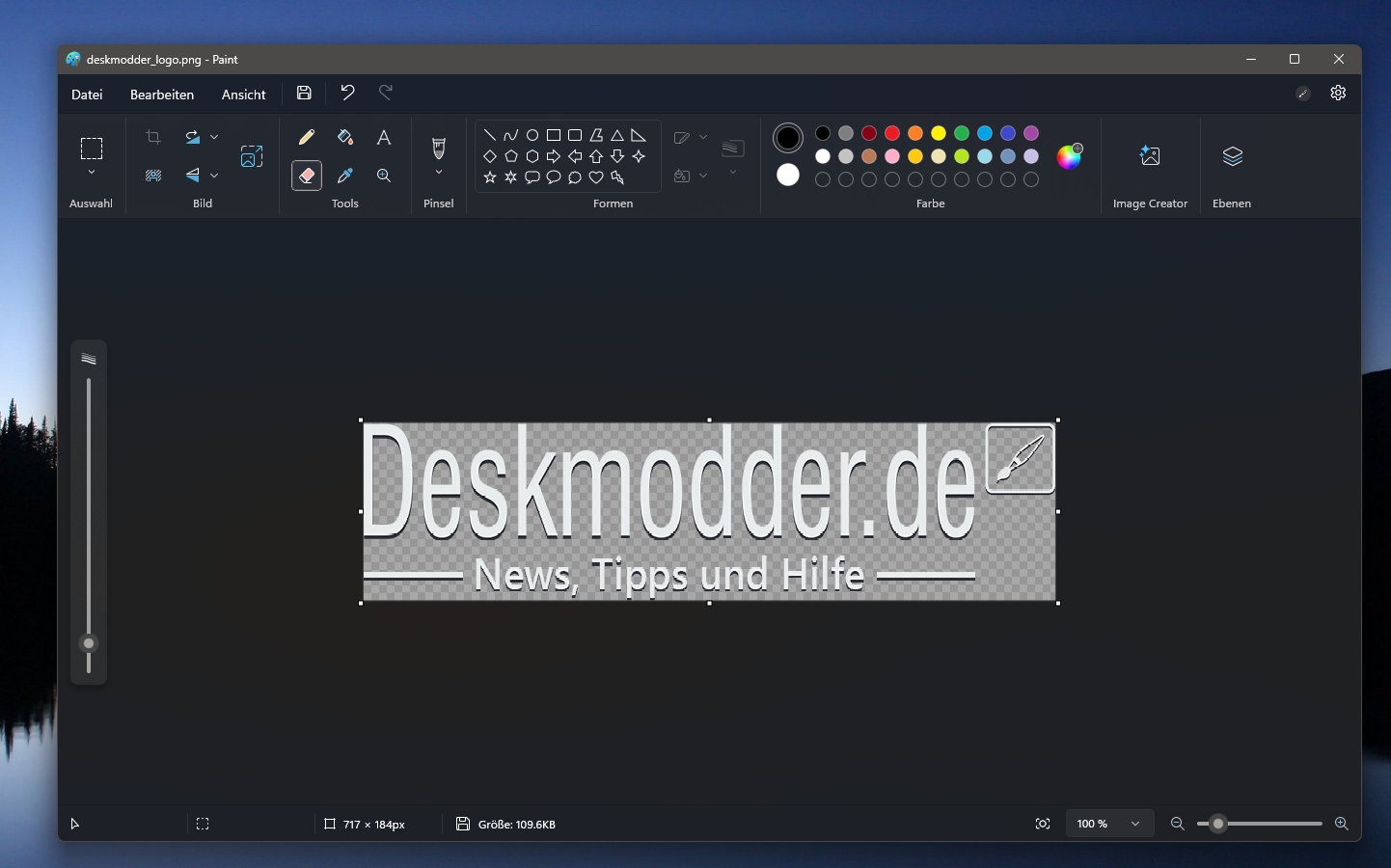Click the Flip image icon

pos(193,176)
